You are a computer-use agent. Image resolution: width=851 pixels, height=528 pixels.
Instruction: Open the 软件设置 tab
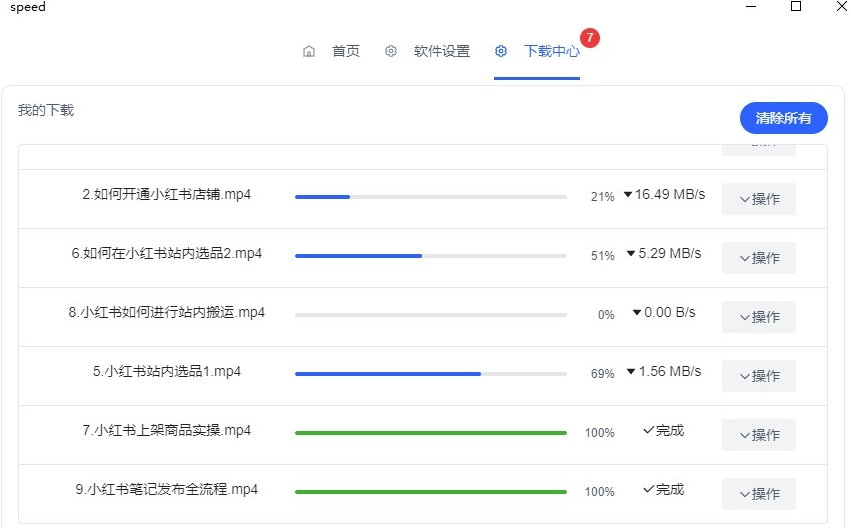(x=441, y=51)
